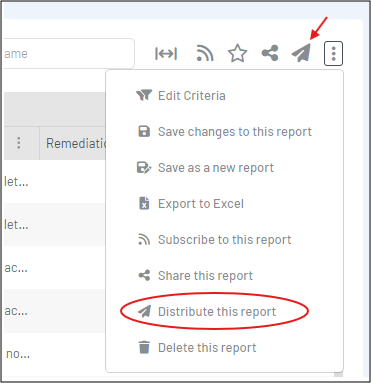Choose Distribute this report entry
This screenshot has width=371, height=383.
point(224,312)
